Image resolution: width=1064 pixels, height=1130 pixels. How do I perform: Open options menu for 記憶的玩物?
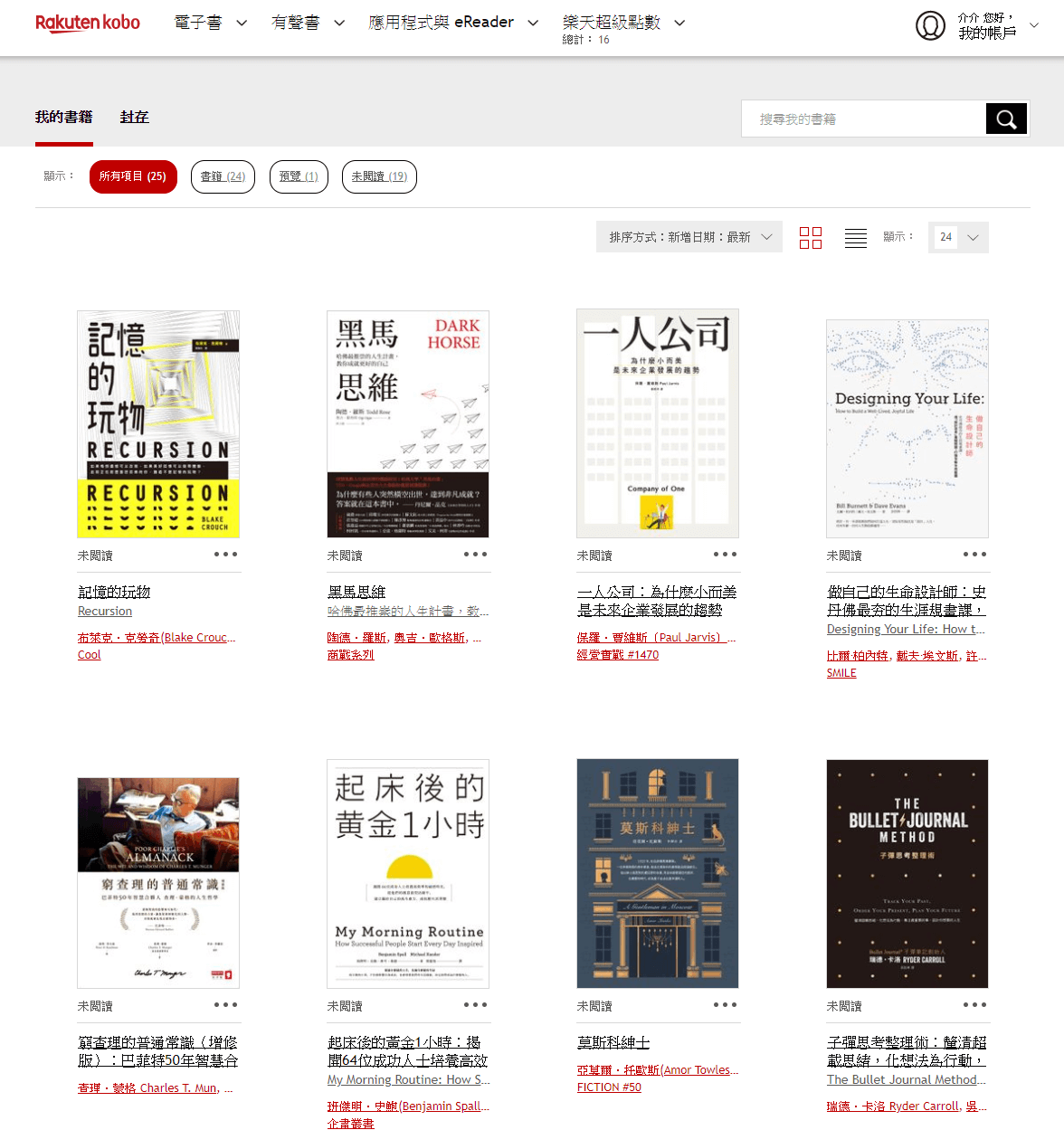[224, 555]
